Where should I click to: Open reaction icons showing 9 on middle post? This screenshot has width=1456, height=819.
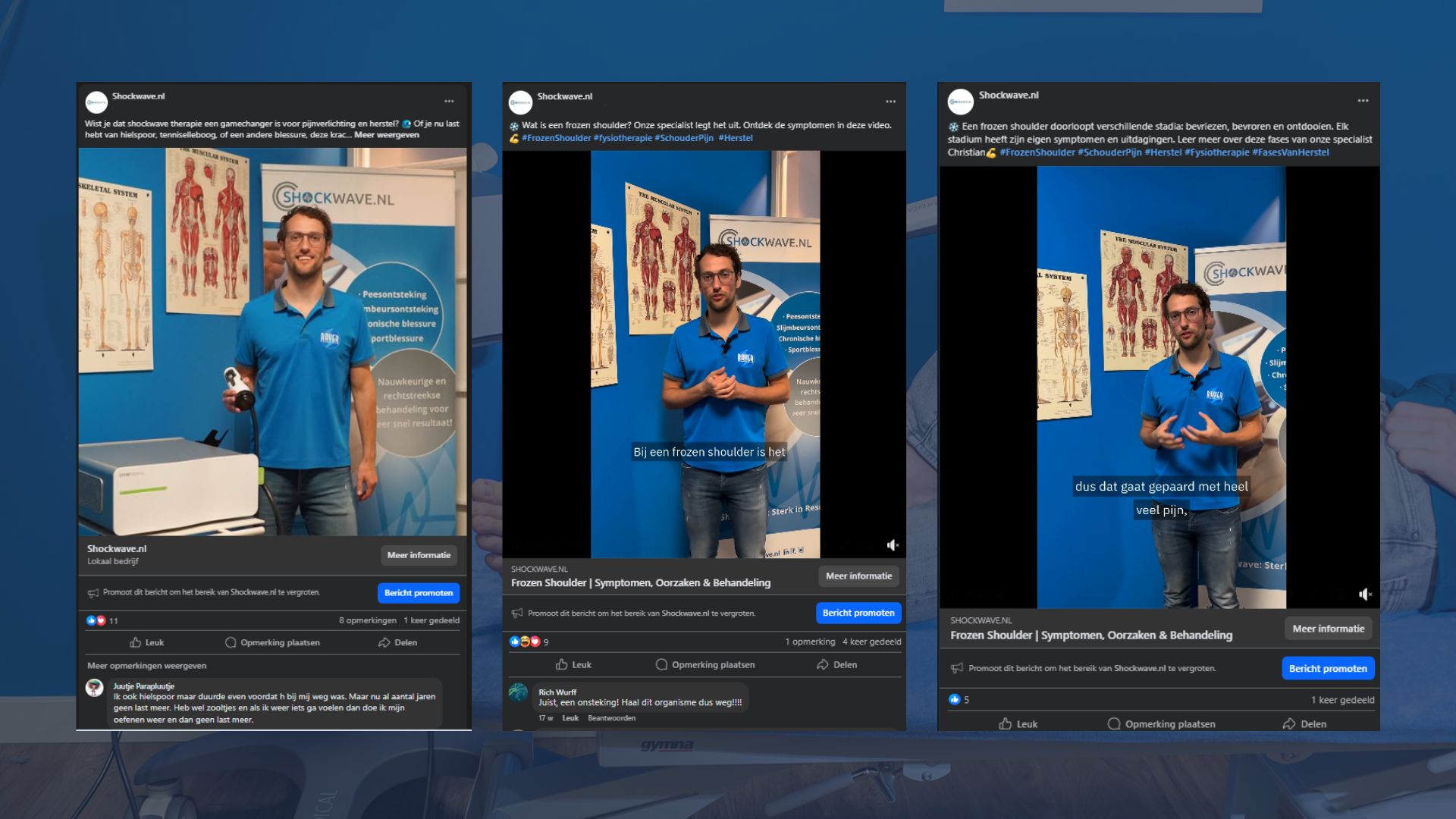529,642
